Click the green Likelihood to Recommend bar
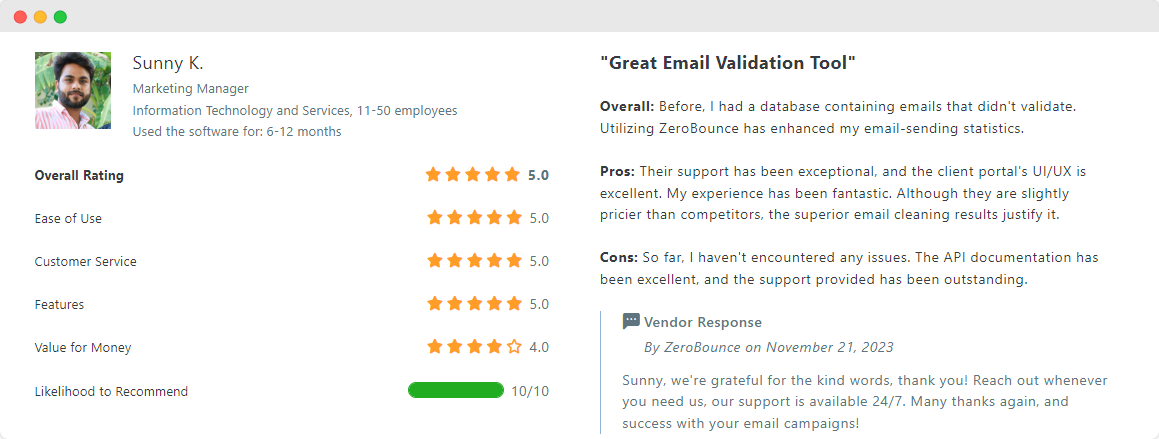 tap(456, 390)
